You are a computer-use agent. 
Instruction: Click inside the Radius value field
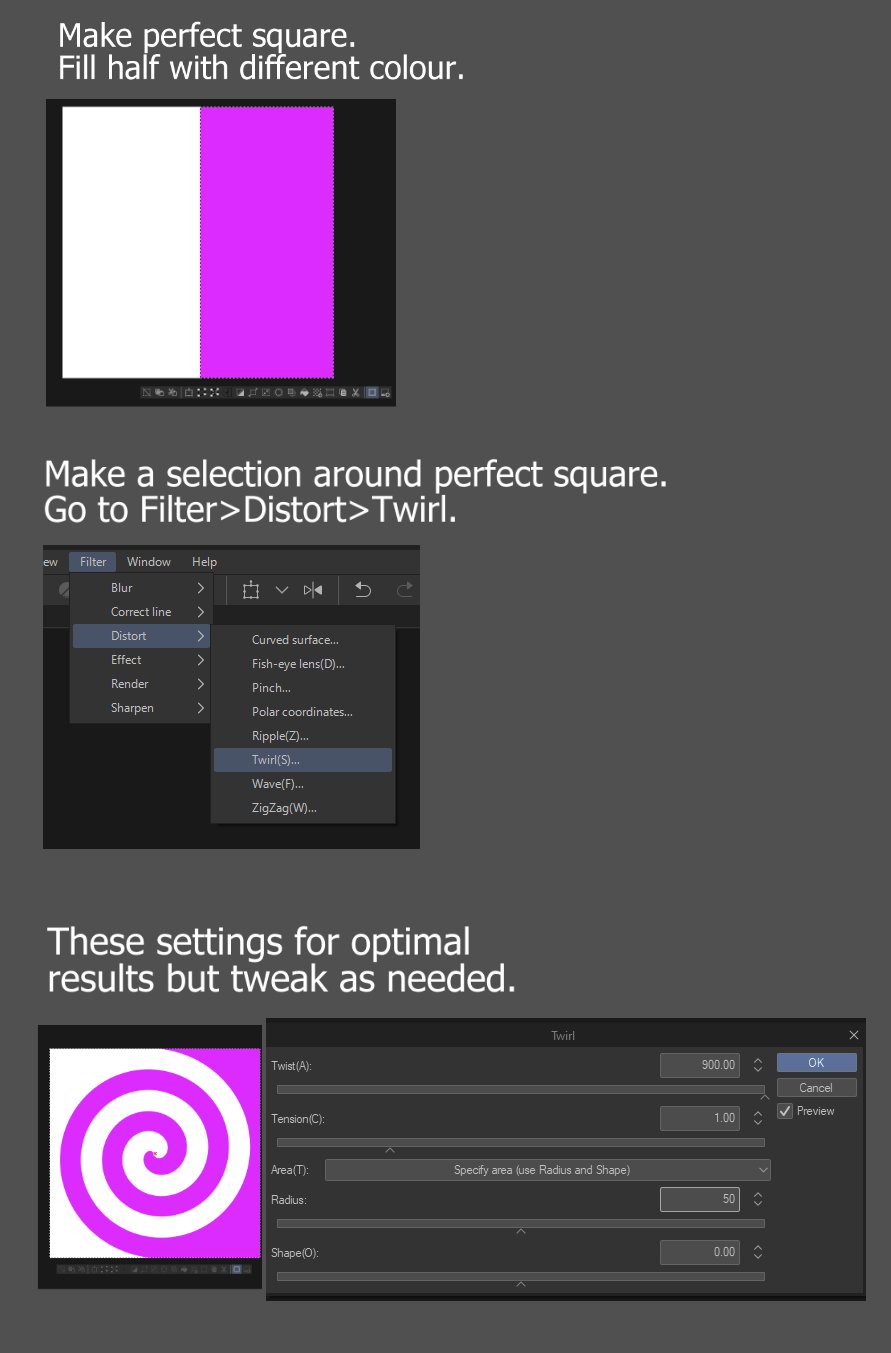pos(700,1199)
